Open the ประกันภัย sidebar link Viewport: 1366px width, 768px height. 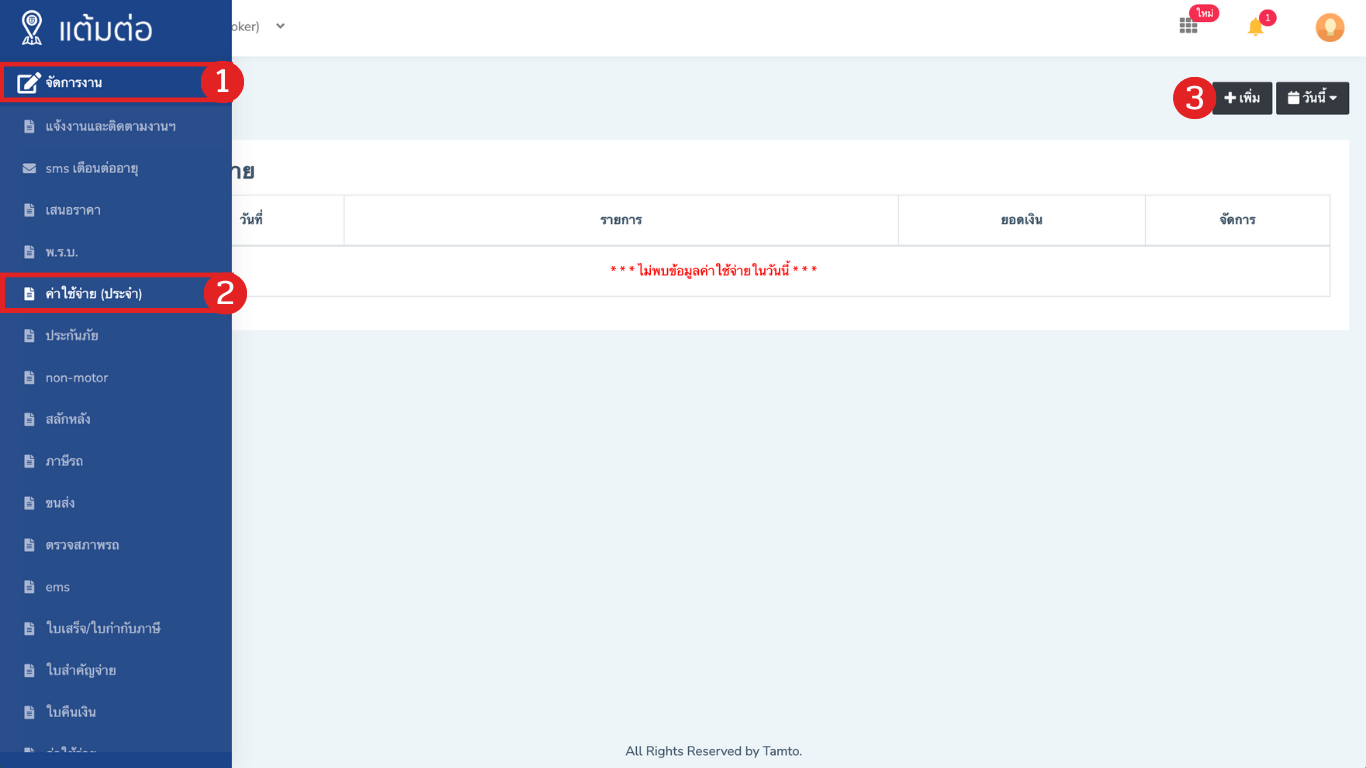click(x=116, y=336)
